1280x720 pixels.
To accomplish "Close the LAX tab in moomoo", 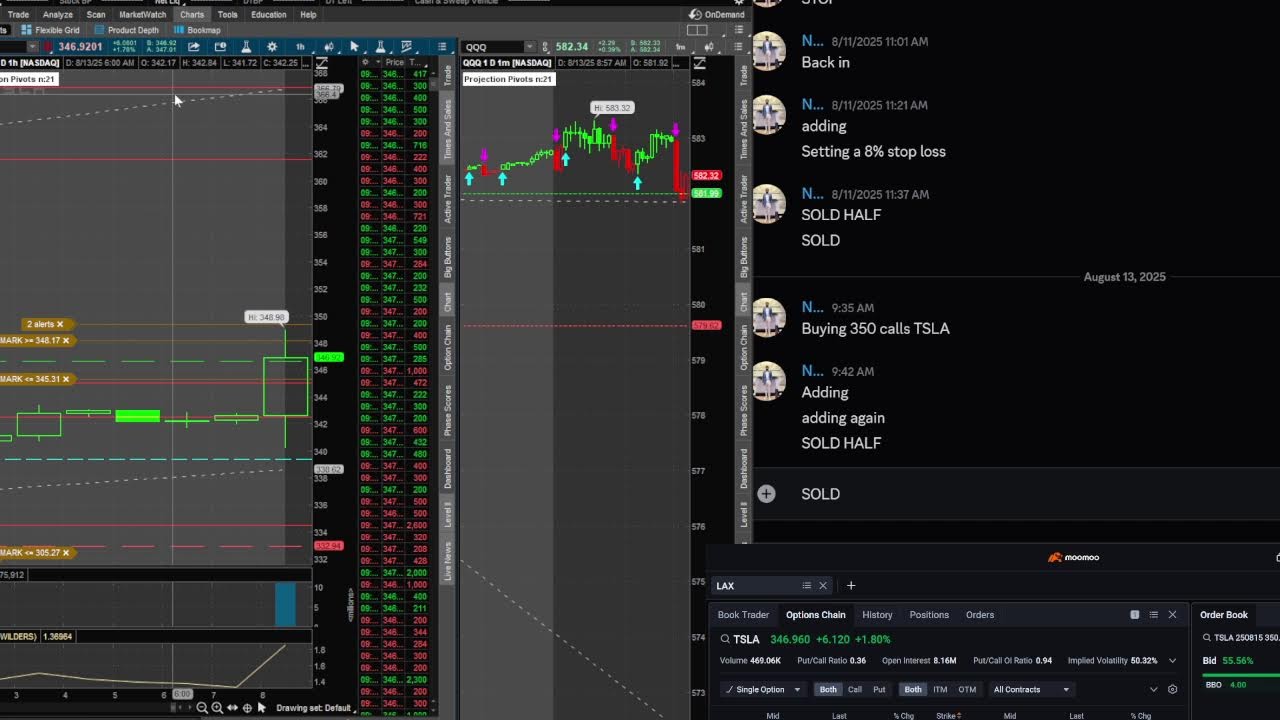I will (x=823, y=586).
